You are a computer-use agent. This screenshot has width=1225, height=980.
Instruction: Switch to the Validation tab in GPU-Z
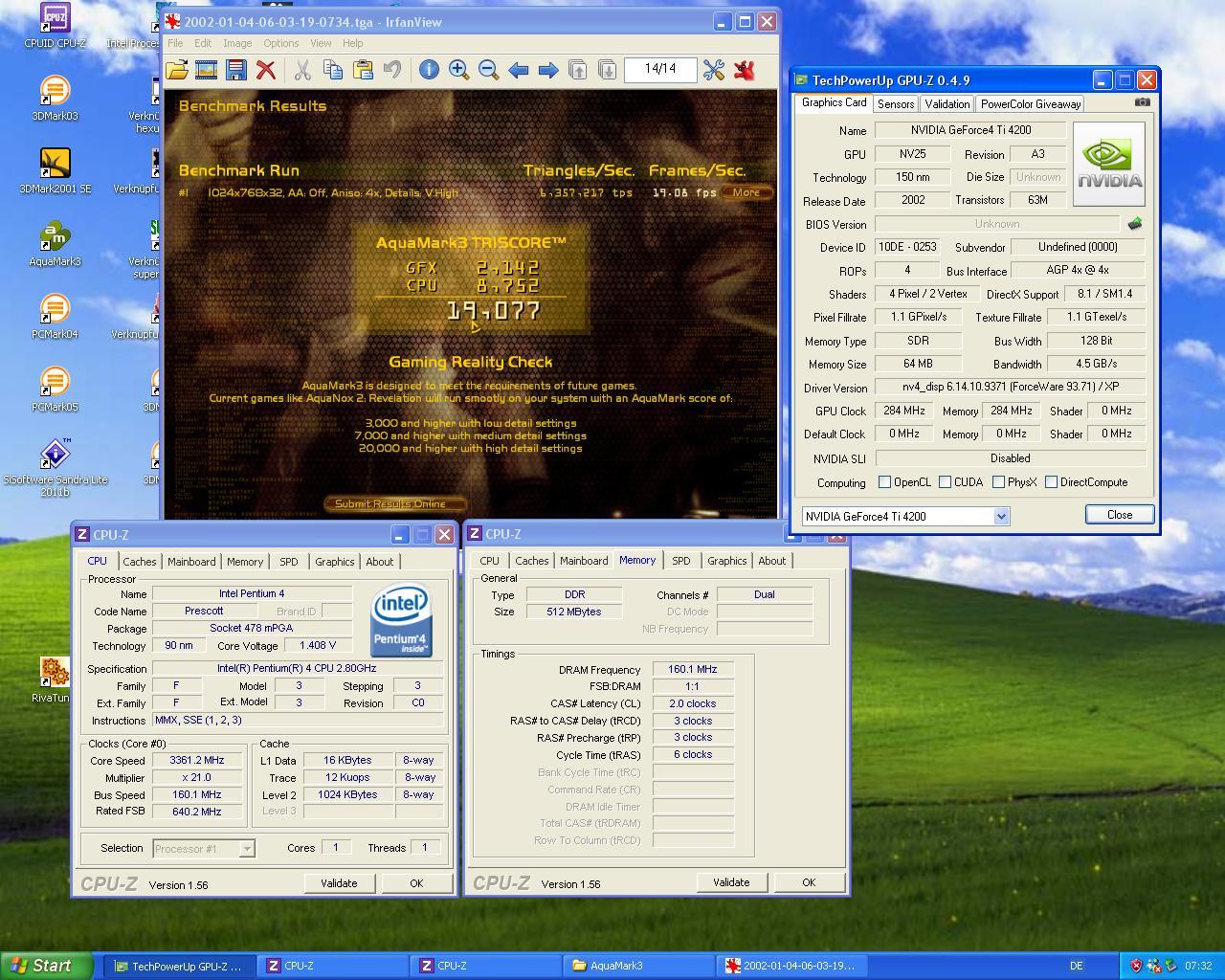tap(947, 104)
